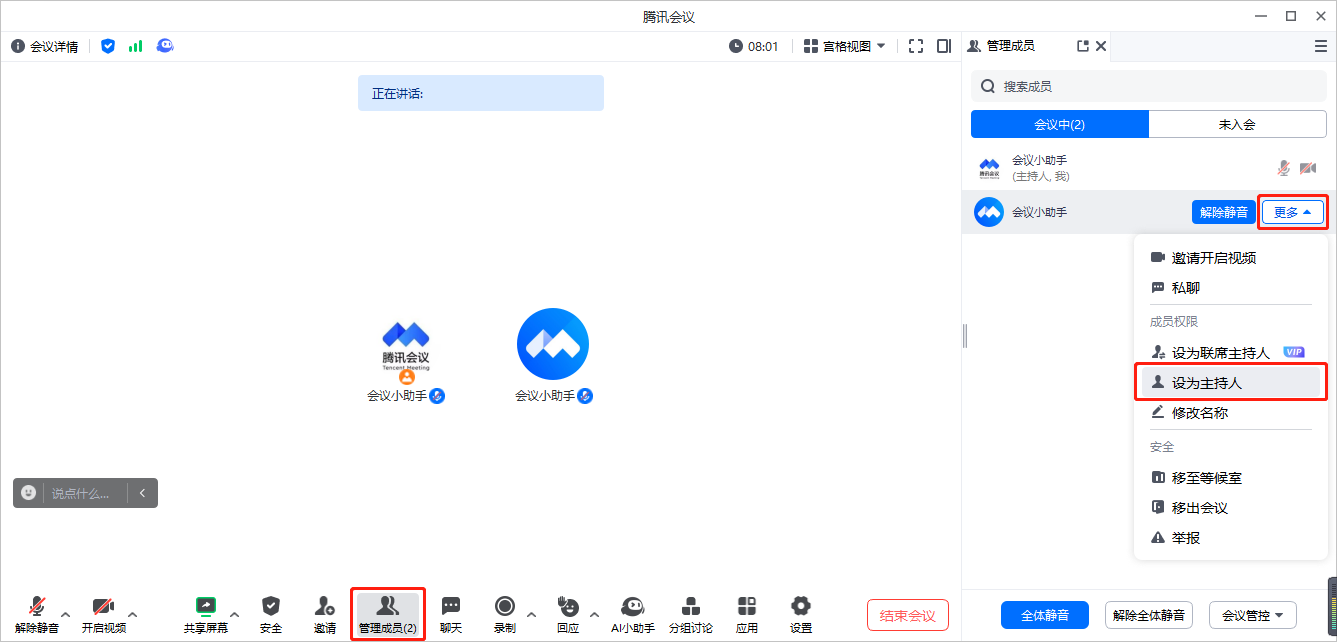Open meeting details info icon
Screen dimensions: 1337x642
pyautogui.click(x=18, y=46)
